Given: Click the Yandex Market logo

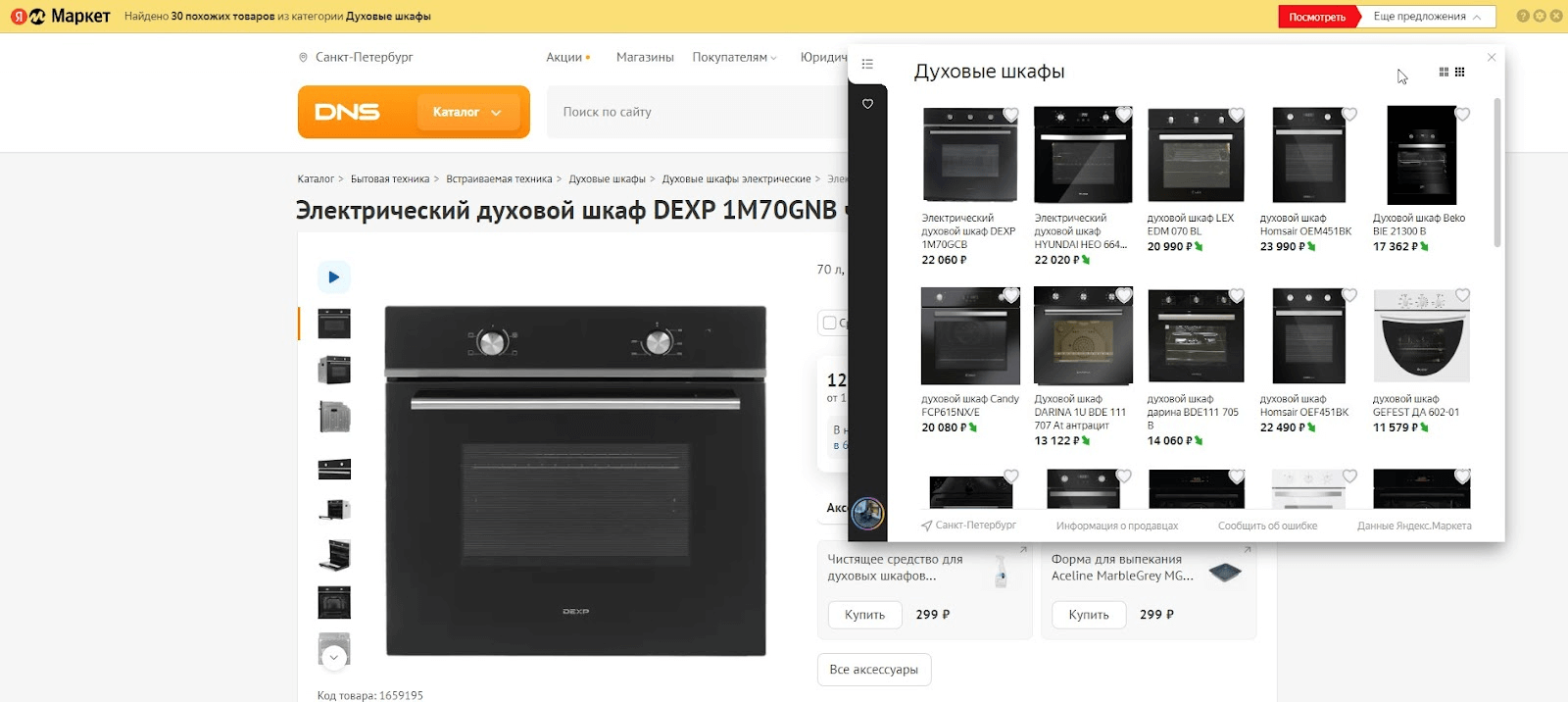Looking at the screenshot, I should tap(61, 17).
